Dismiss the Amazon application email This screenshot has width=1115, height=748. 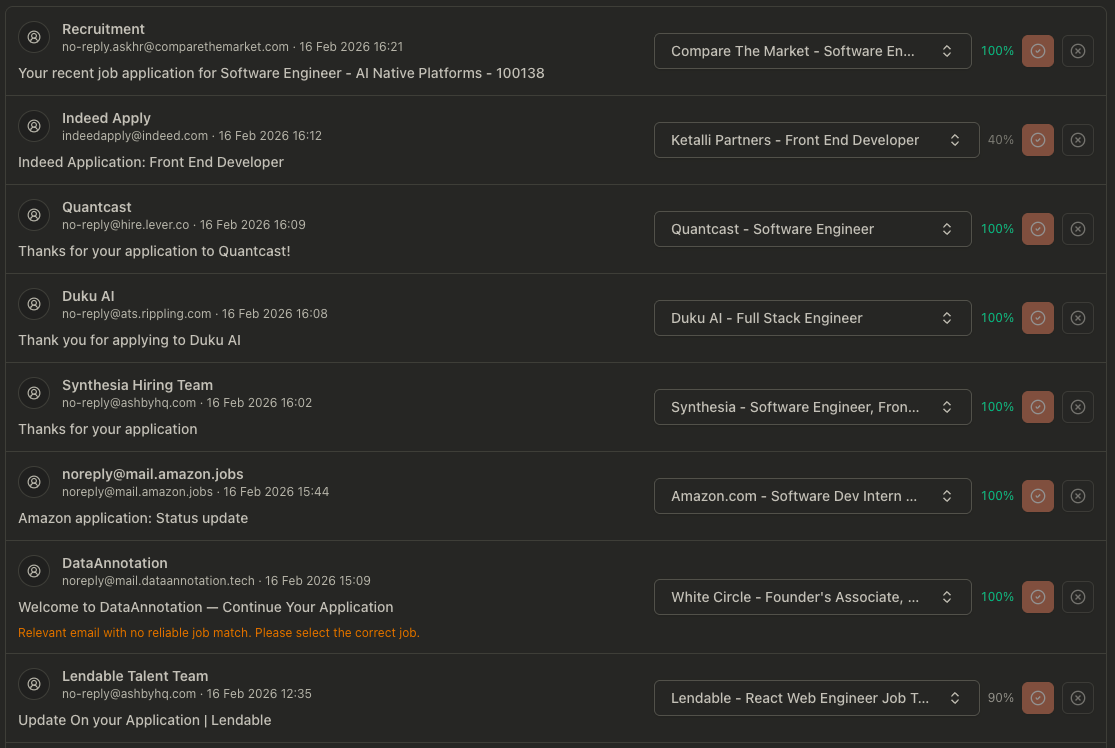click(1077, 496)
